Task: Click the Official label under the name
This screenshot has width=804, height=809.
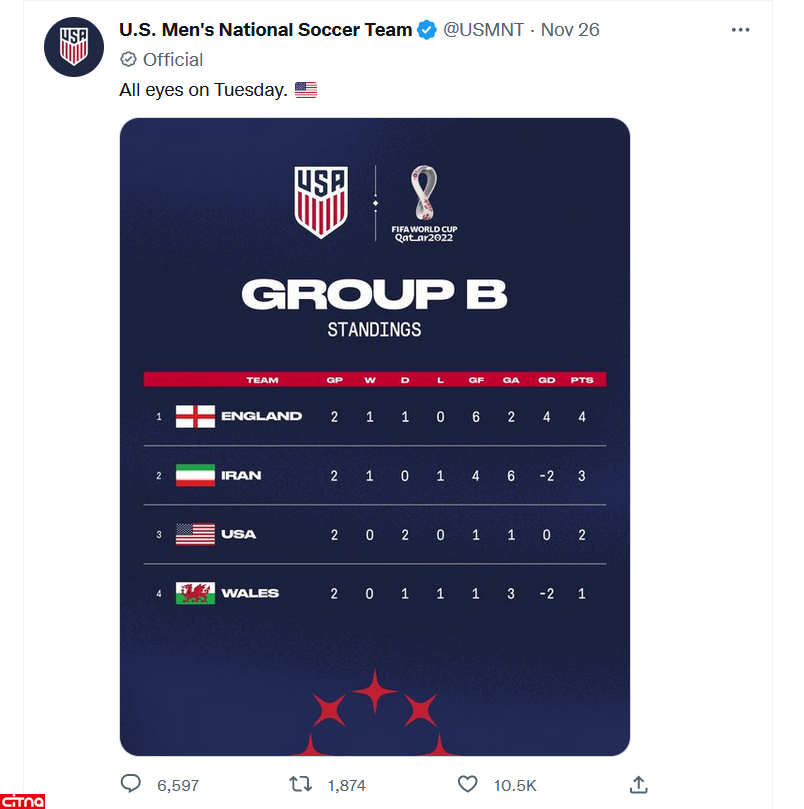Action: (x=172, y=60)
